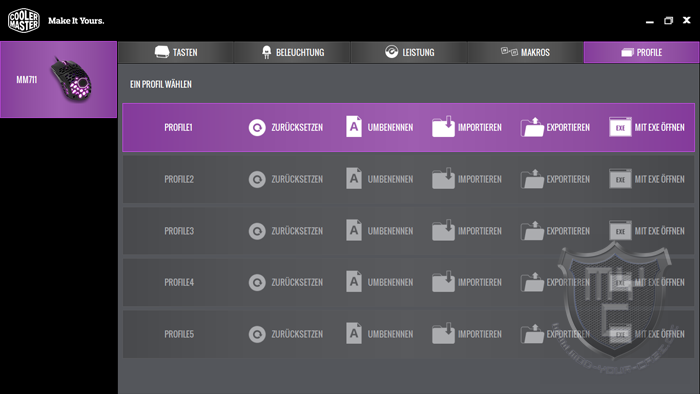Click Umbenennen label for Profile4
This screenshot has height=394, width=700.
(x=390, y=282)
